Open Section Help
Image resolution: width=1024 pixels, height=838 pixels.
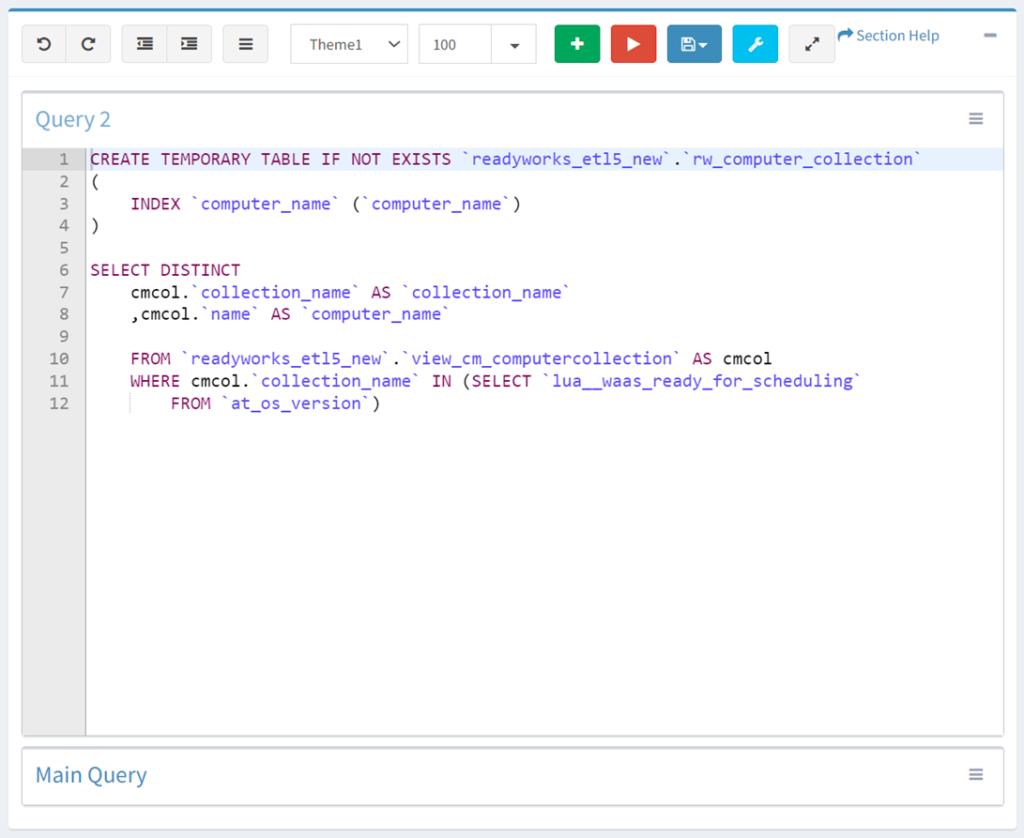[x=888, y=35]
